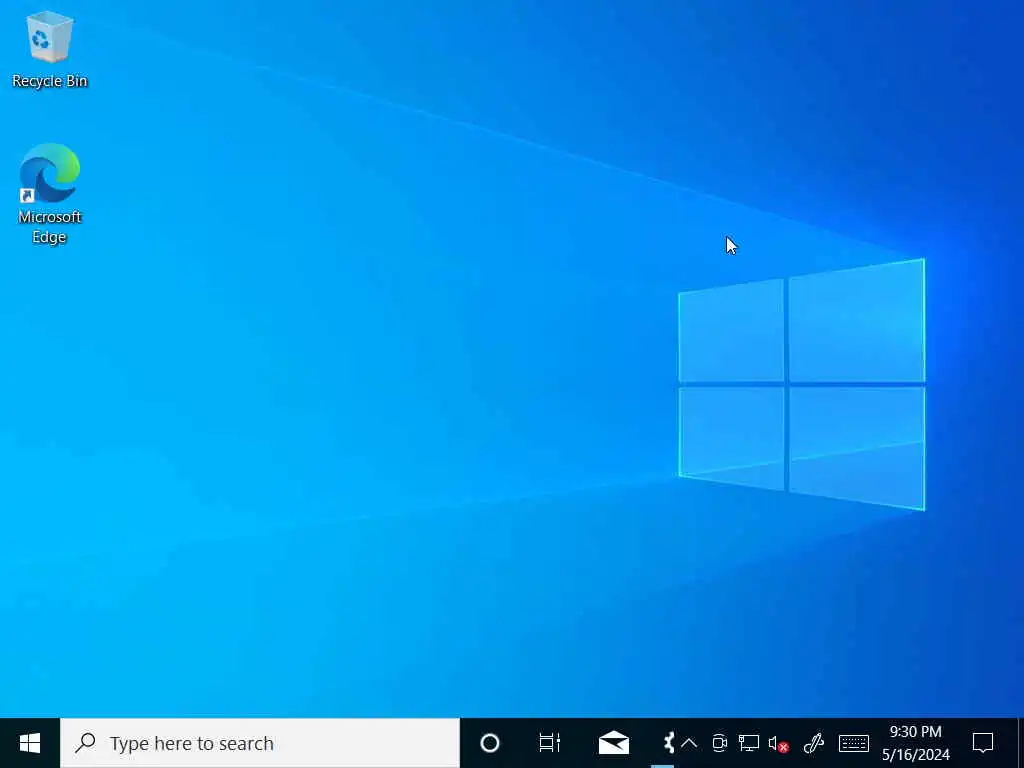Open the Windows Start menu
1024x768 pixels.
(x=30, y=743)
